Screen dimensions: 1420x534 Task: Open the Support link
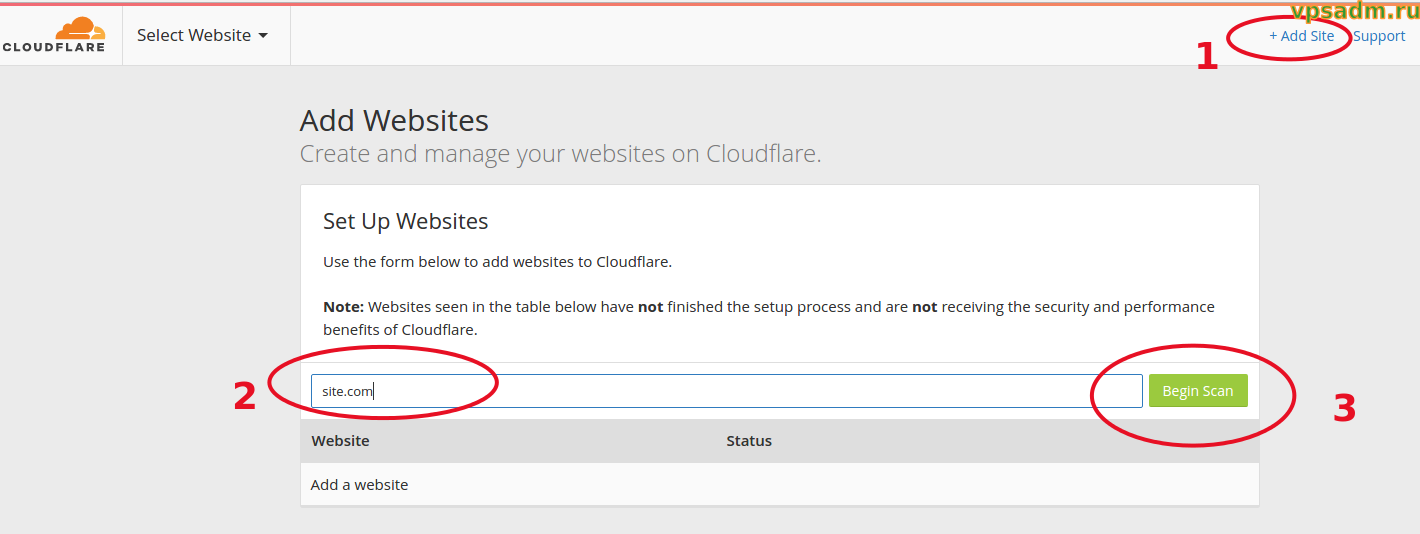[x=1379, y=36]
